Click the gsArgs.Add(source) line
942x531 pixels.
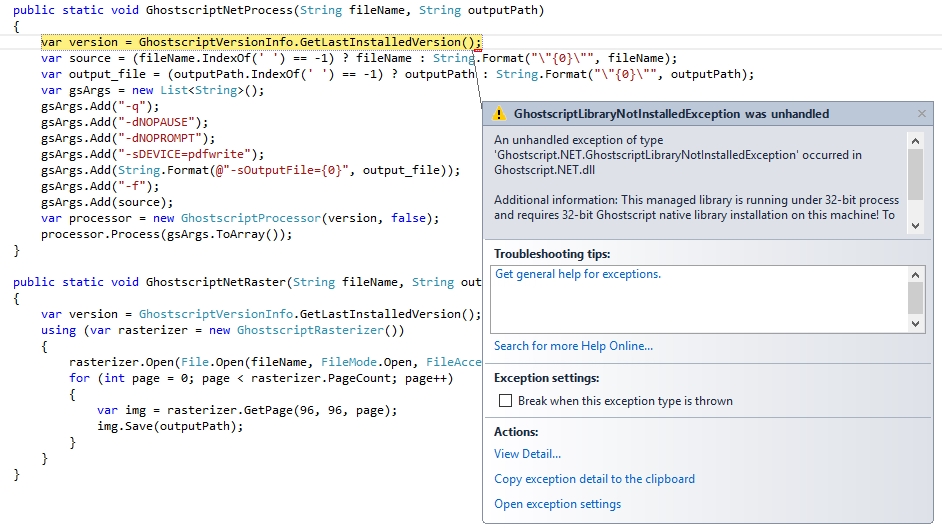pos(107,202)
